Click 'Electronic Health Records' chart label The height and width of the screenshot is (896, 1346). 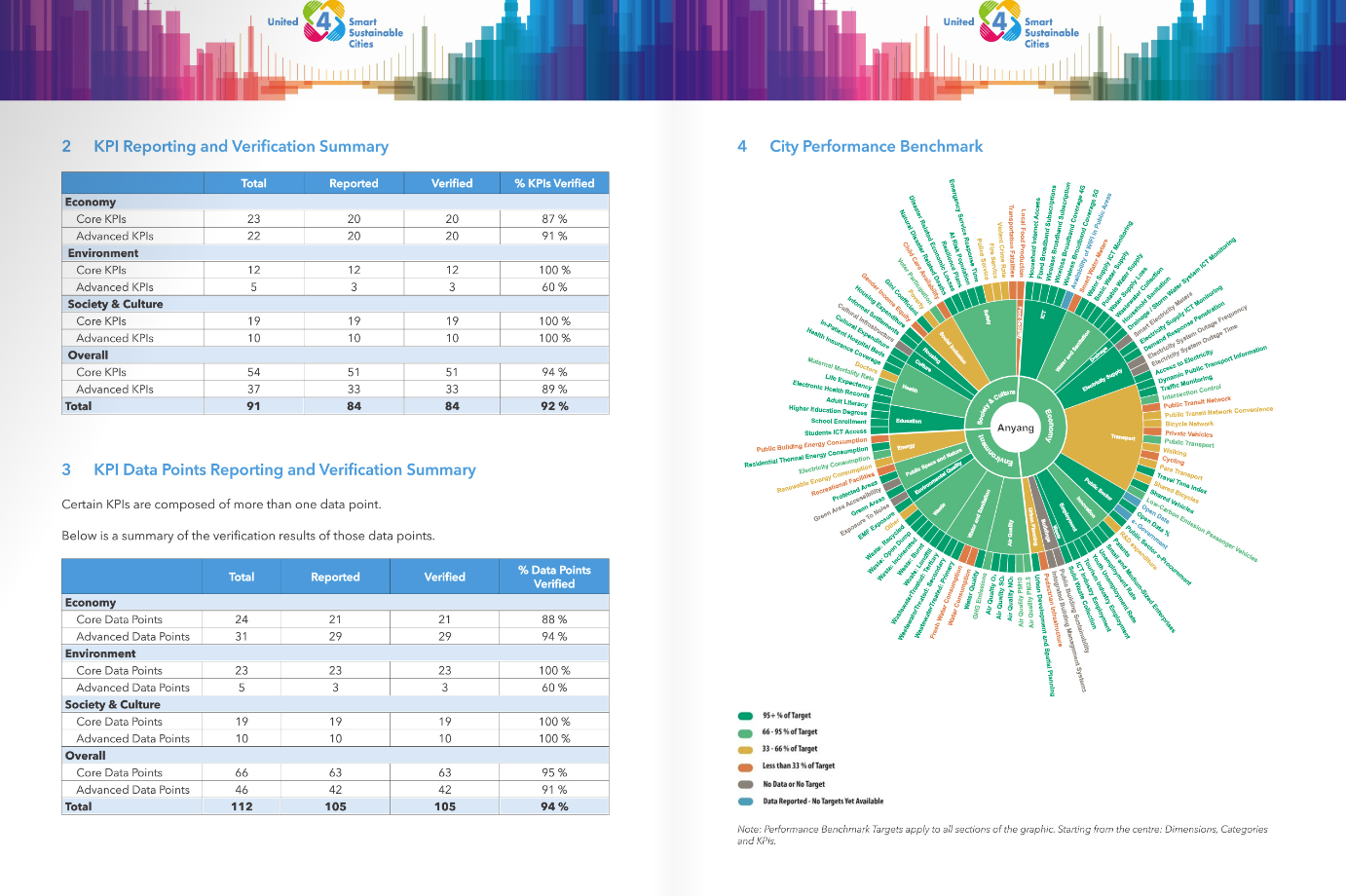pos(831,389)
